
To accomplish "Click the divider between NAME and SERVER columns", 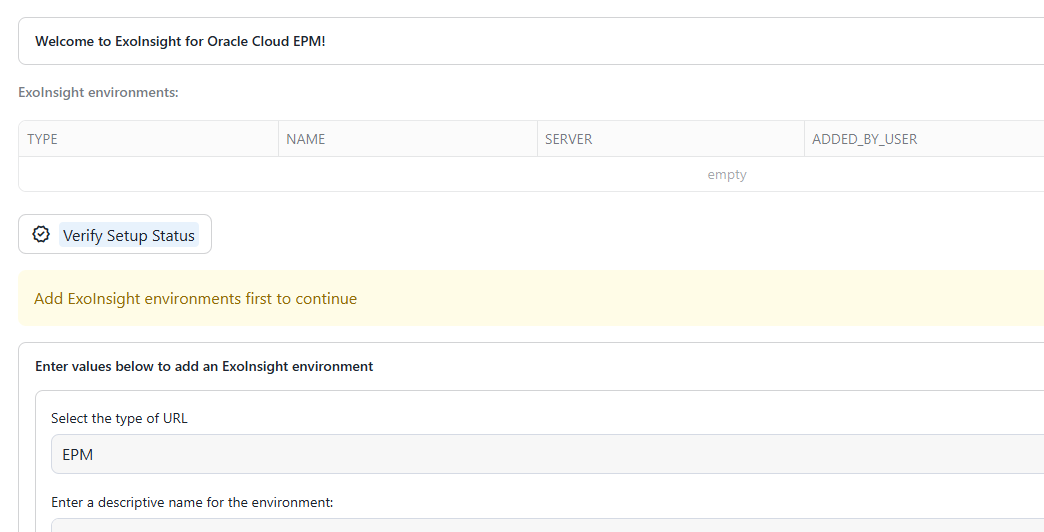I will [537, 139].
